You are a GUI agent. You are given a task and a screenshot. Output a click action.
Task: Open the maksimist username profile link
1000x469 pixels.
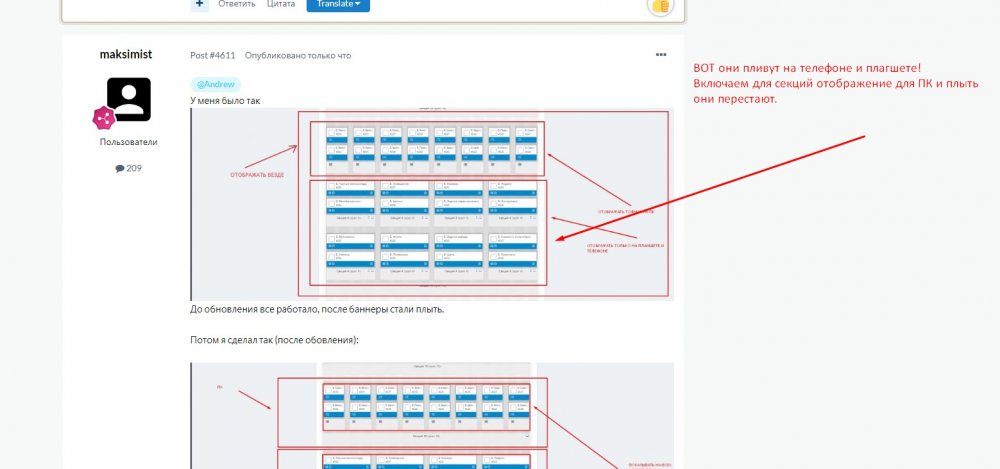point(127,54)
